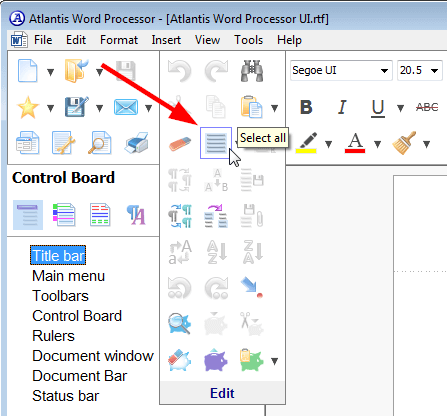Click the blue arrow with red dot icon
Image resolution: width=447 pixels, height=416 pixels.
click(251, 288)
